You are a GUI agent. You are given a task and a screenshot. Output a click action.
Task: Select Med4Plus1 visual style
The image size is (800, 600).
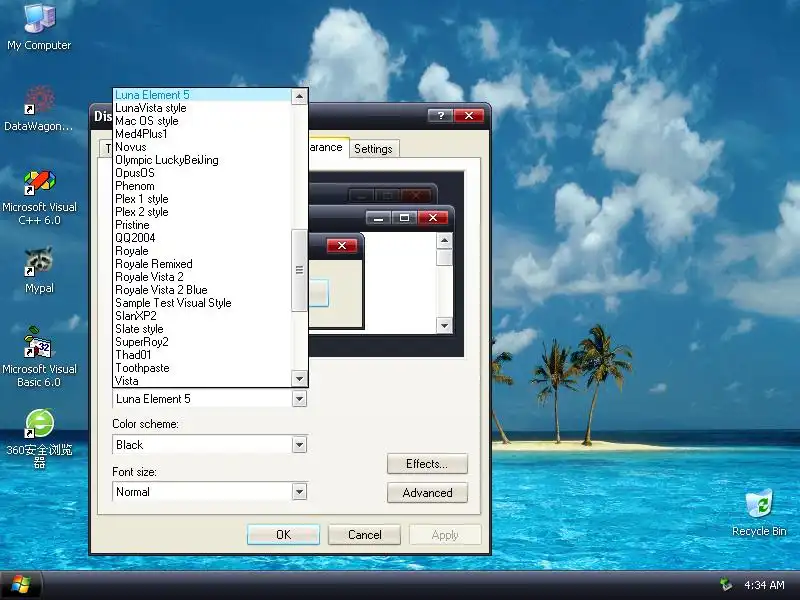pyautogui.click(x=202, y=134)
